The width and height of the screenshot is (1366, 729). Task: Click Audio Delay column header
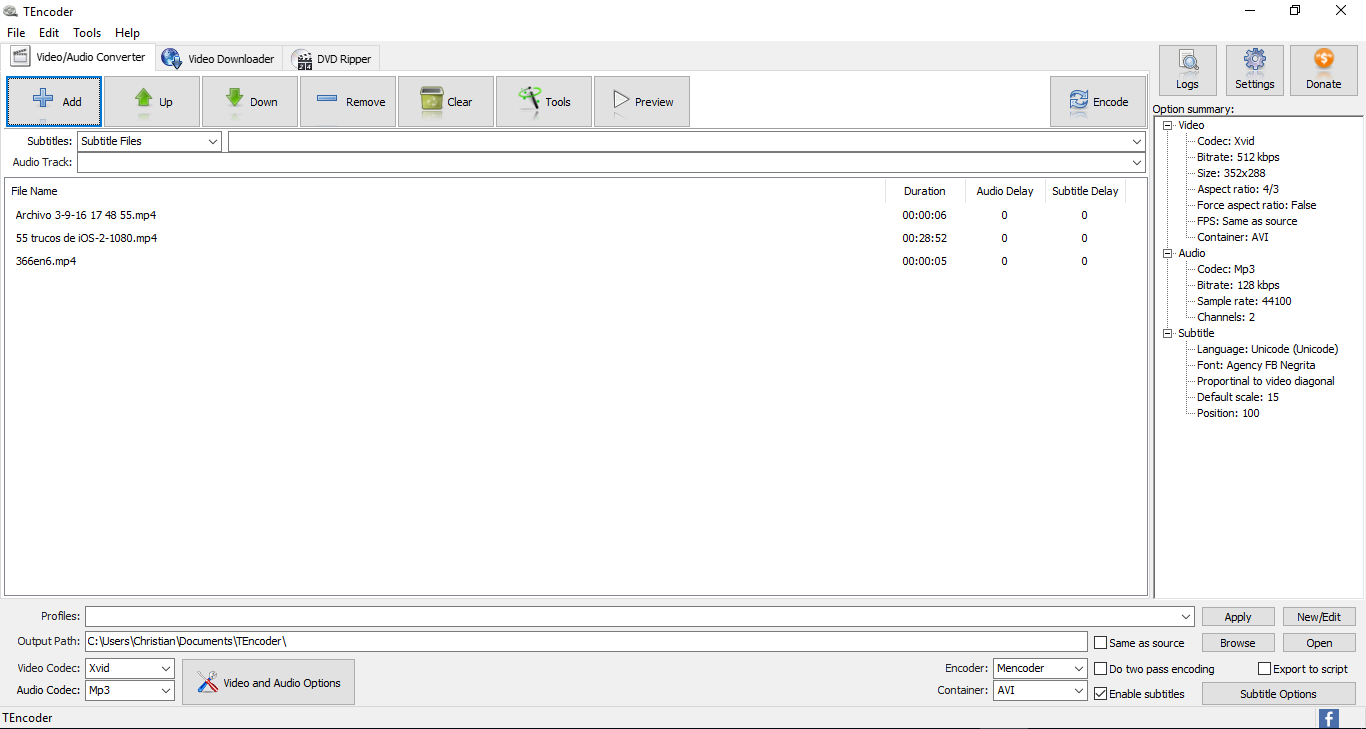click(x=1005, y=191)
